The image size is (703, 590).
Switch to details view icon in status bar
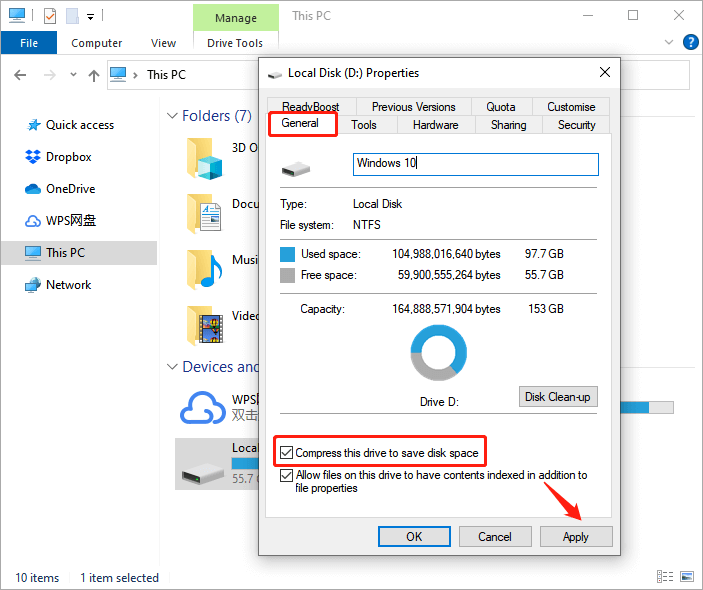(x=665, y=577)
